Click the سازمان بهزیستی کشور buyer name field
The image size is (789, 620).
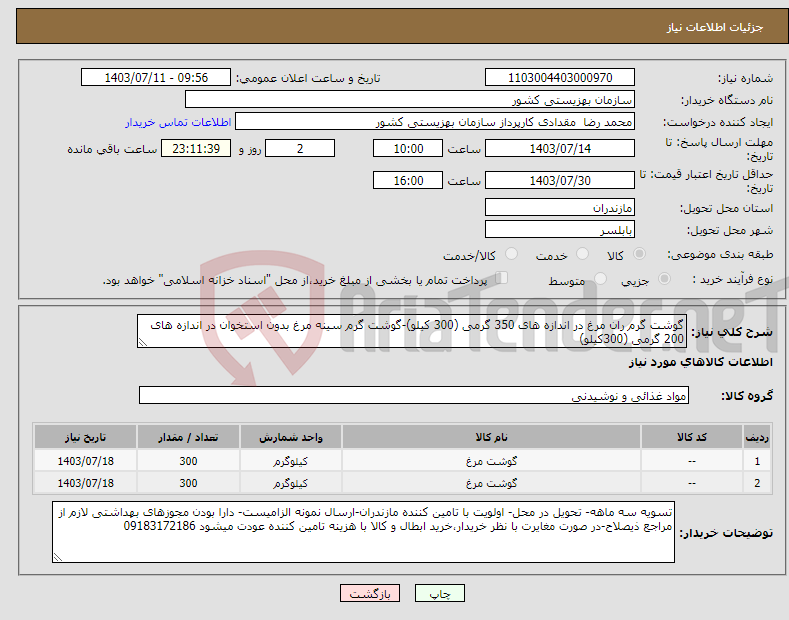(x=410, y=100)
